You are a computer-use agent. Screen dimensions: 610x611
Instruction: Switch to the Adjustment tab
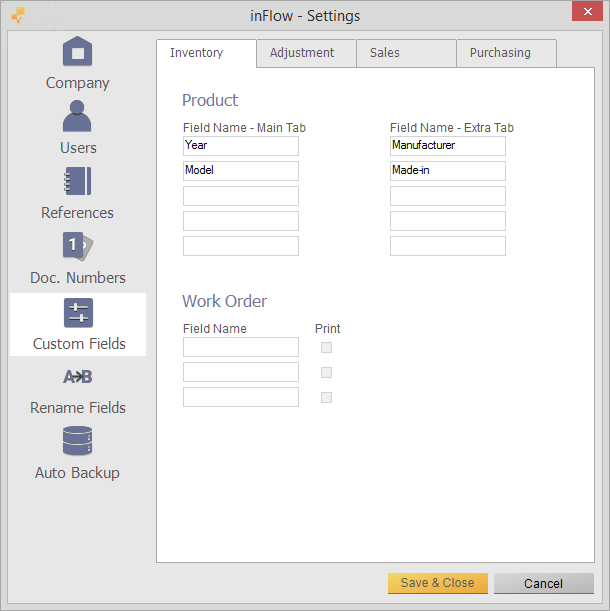pyautogui.click(x=306, y=53)
